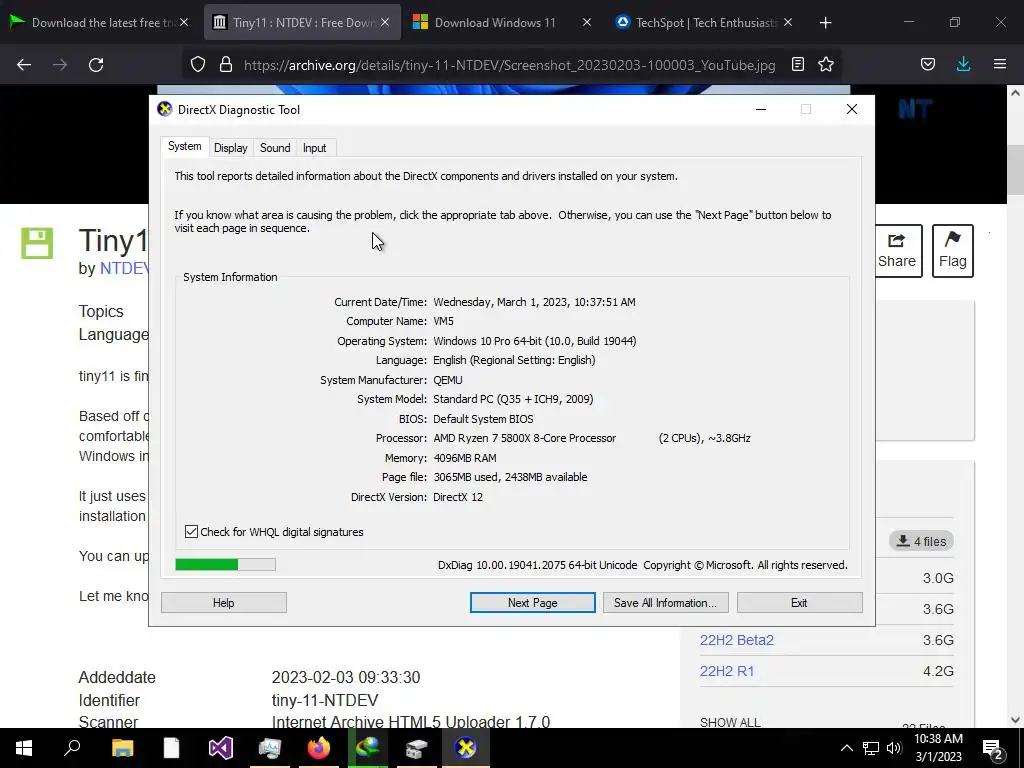Click the green DxDiag progress bar
This screenshot has height=768, width=1024.
[225, 564]
